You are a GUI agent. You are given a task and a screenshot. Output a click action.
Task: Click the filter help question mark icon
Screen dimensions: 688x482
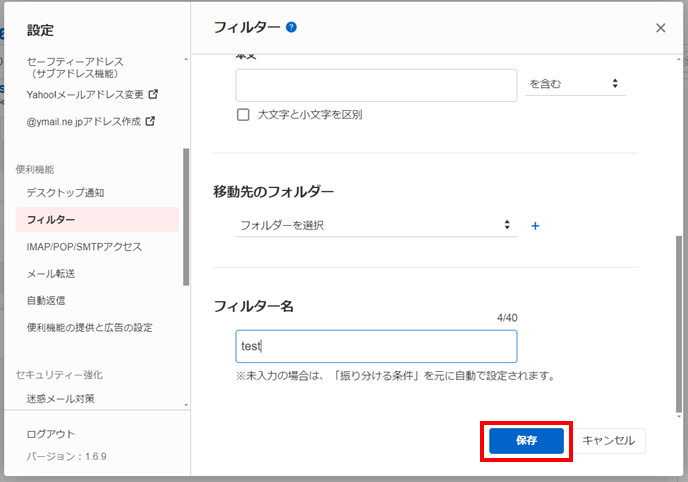coord(291,27)
